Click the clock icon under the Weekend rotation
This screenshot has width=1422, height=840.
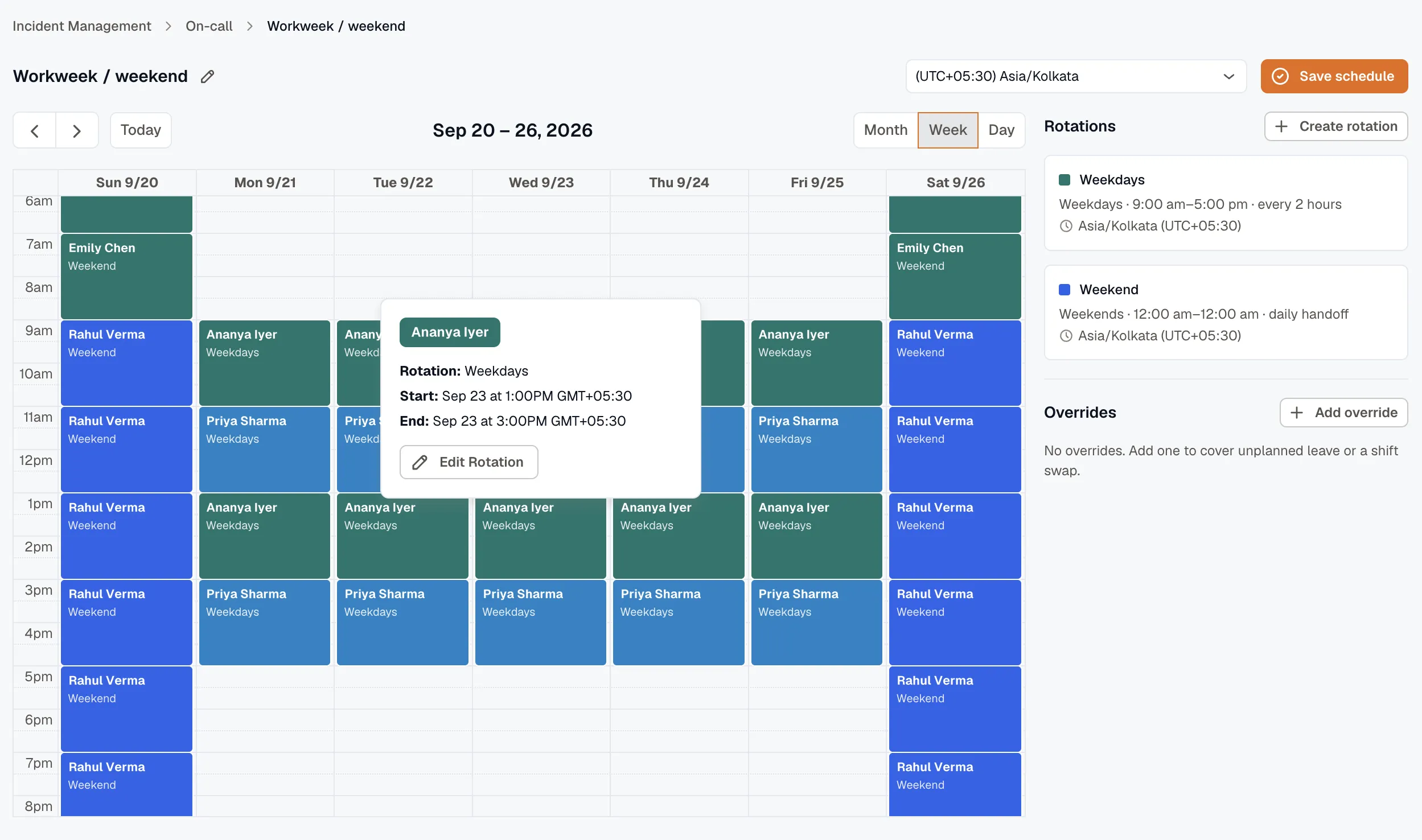click(1066, 336)
